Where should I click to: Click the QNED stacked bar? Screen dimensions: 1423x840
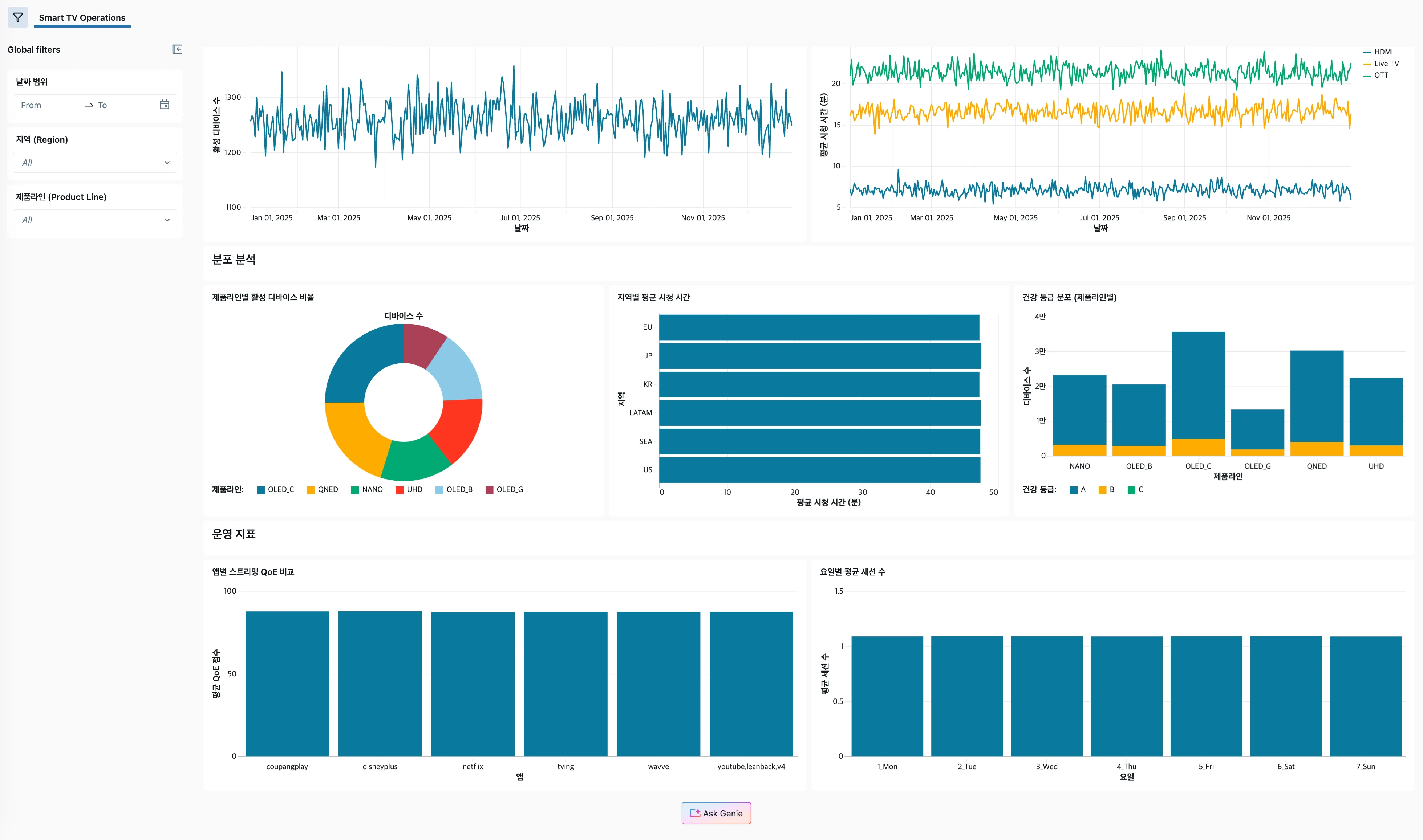(1317, 403)
